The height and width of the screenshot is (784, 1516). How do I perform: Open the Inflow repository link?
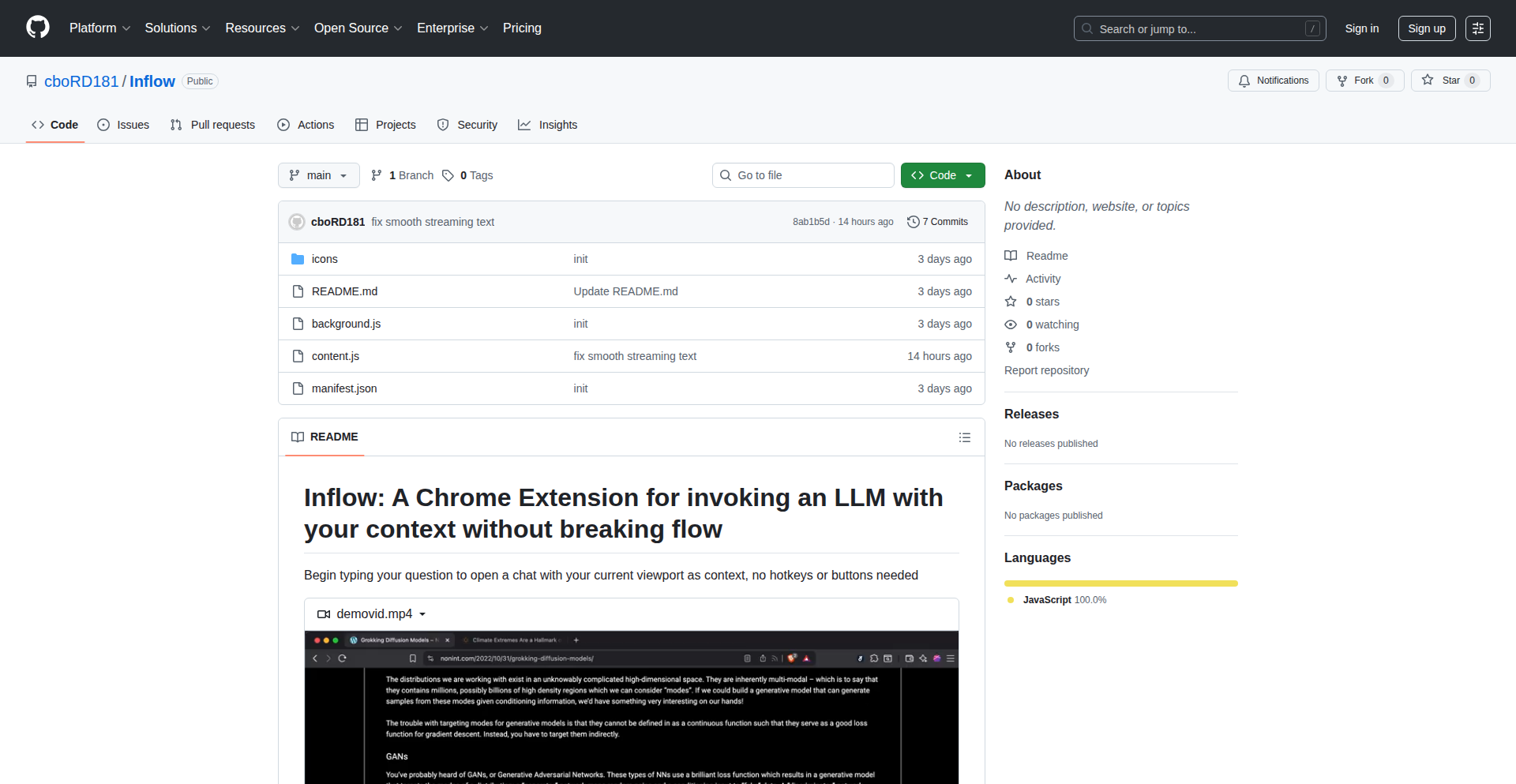coord(152,81)
